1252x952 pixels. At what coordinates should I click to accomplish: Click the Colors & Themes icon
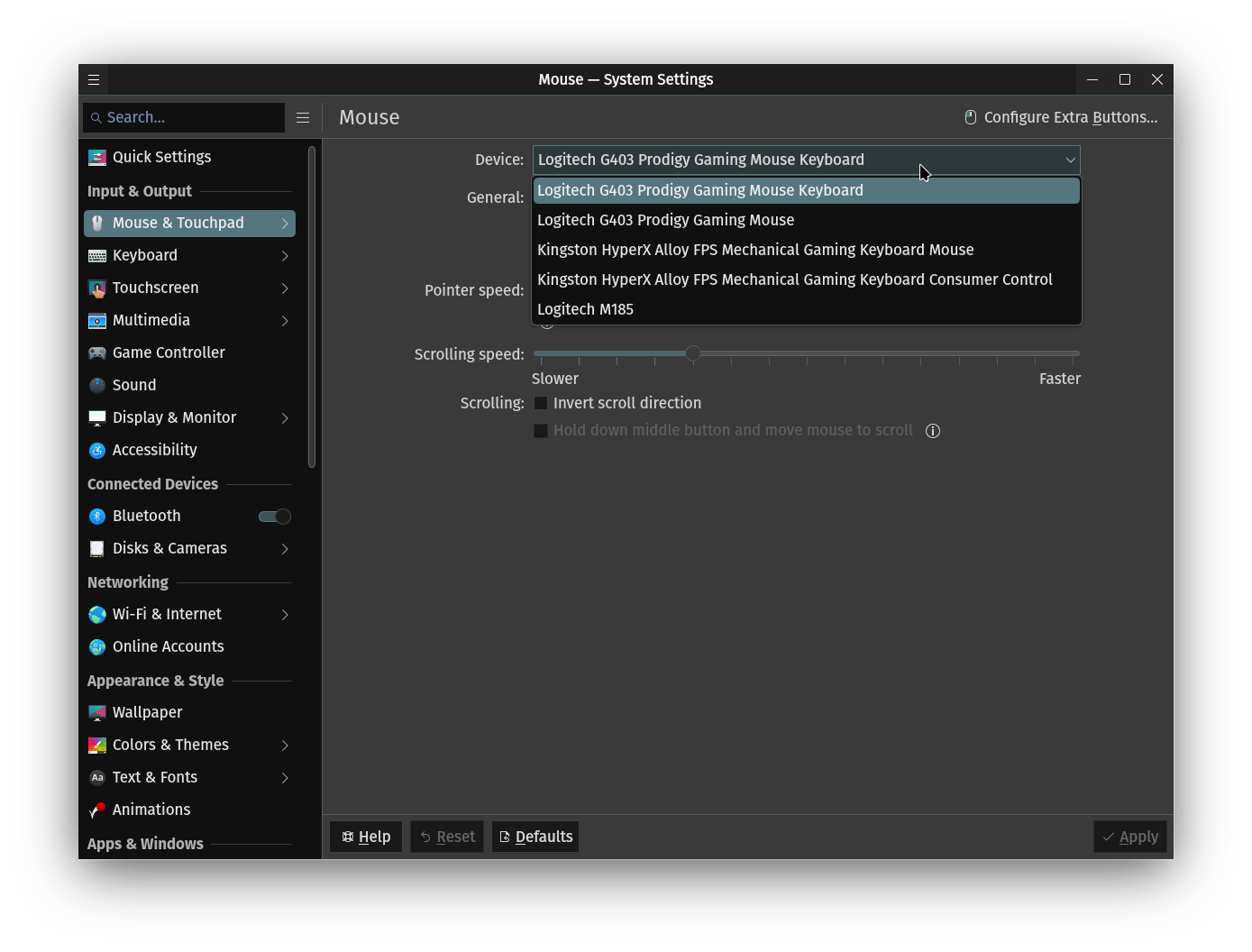coord(97,746)
